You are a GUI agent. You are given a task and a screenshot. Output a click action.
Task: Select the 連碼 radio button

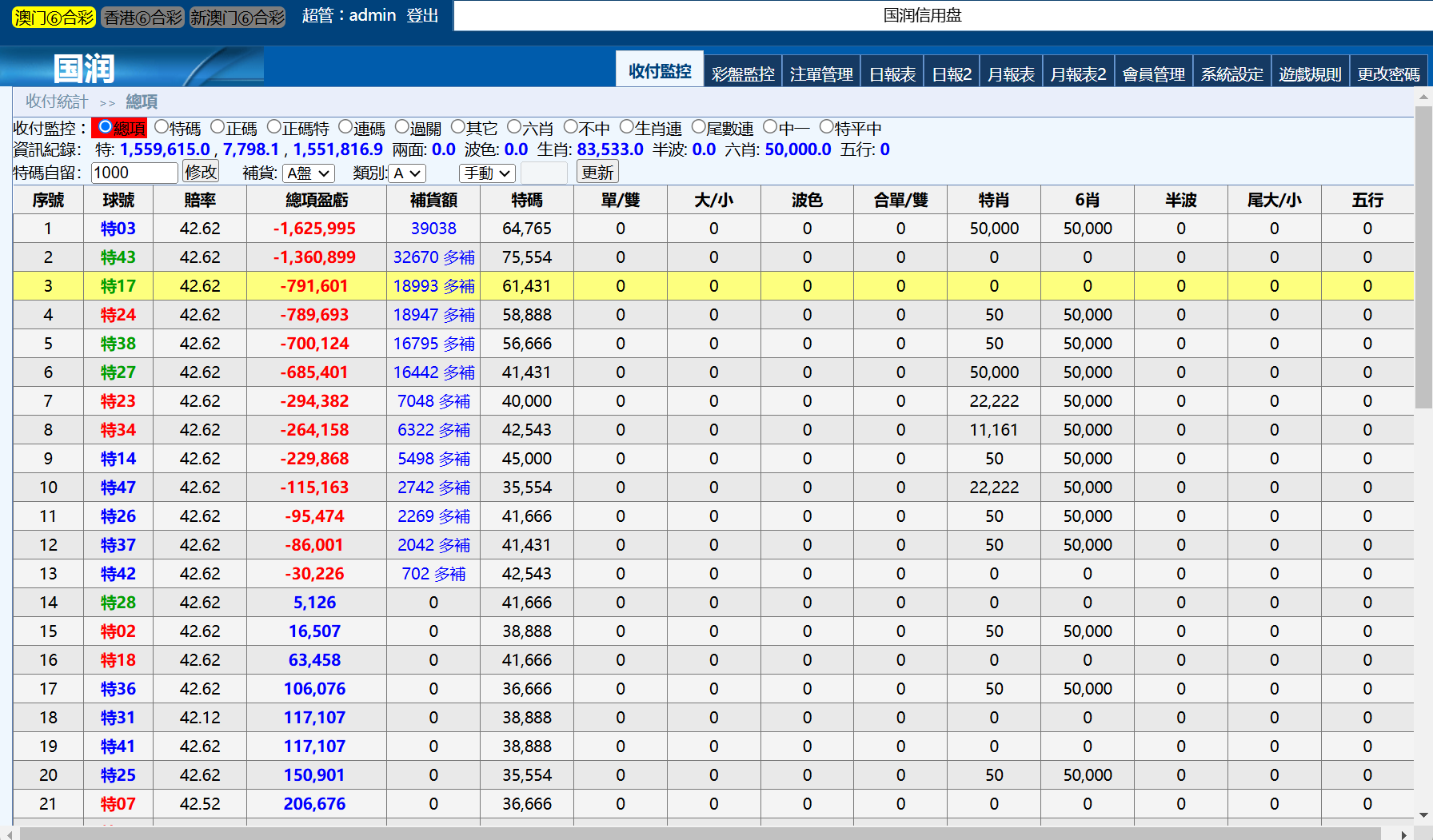pyautogui.click(x=345, y=127)
